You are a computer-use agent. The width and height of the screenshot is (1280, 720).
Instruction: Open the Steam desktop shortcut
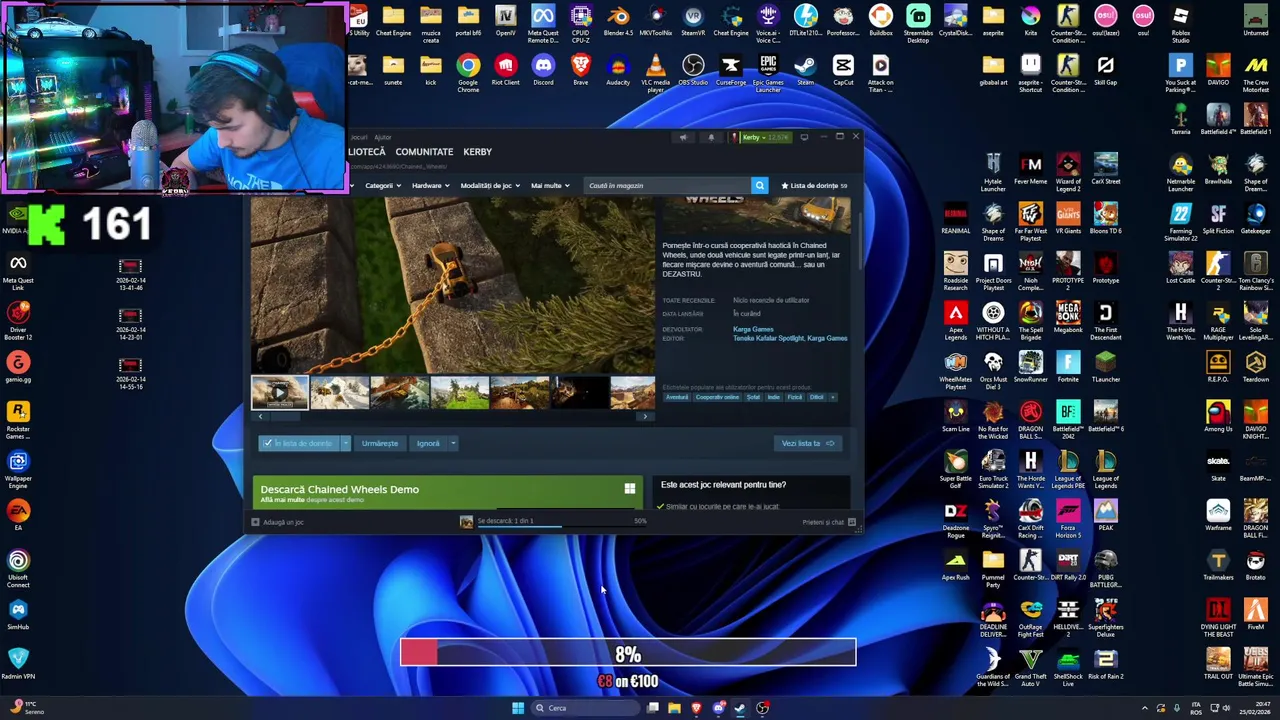point(805,71)
